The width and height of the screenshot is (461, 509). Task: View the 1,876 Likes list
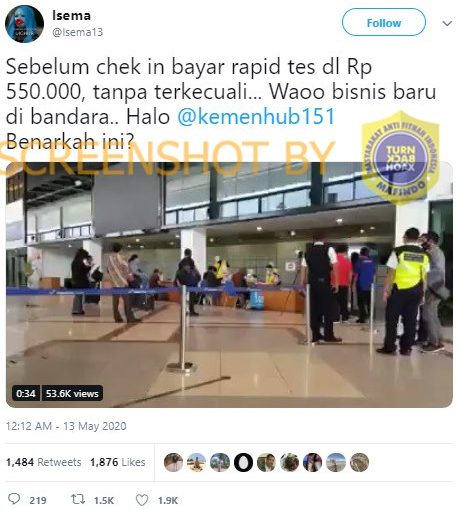coord(118,462)
